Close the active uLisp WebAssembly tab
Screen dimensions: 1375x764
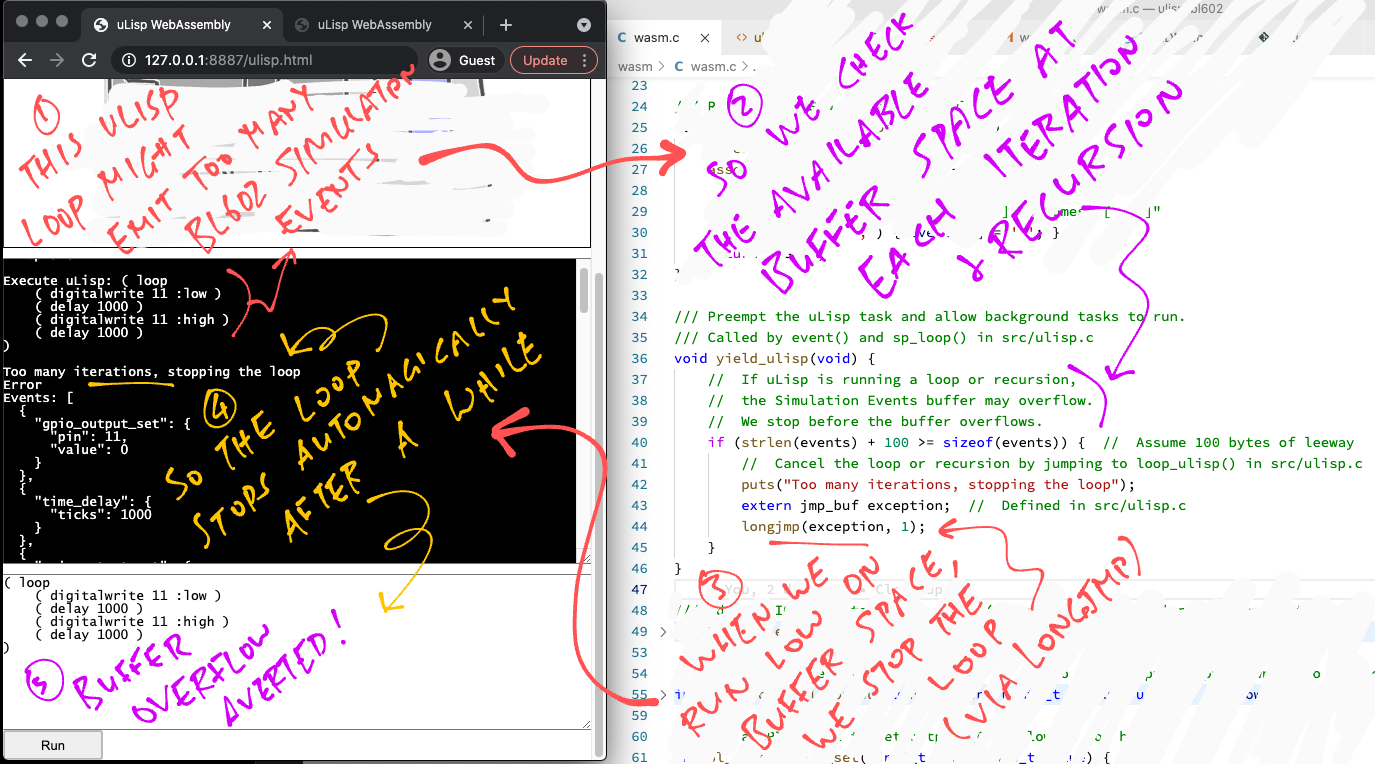(x=266, y=25)
